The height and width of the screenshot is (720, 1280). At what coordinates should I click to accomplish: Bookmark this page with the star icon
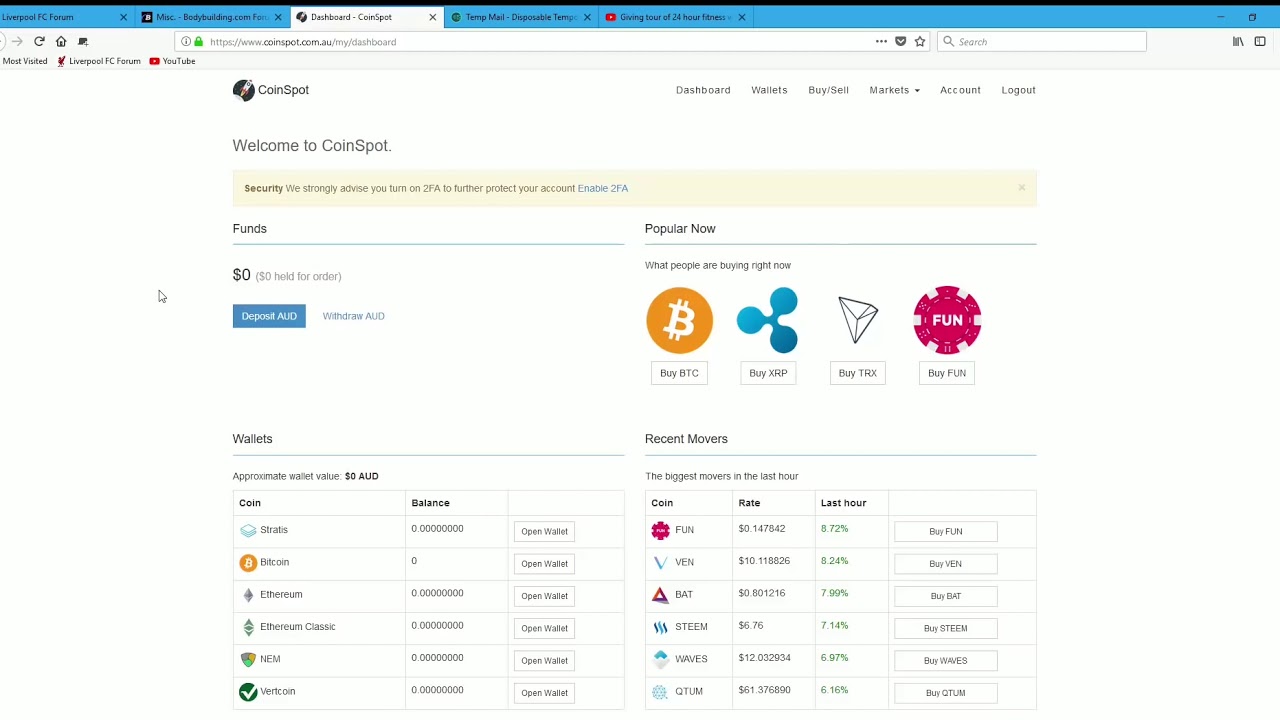920,41
